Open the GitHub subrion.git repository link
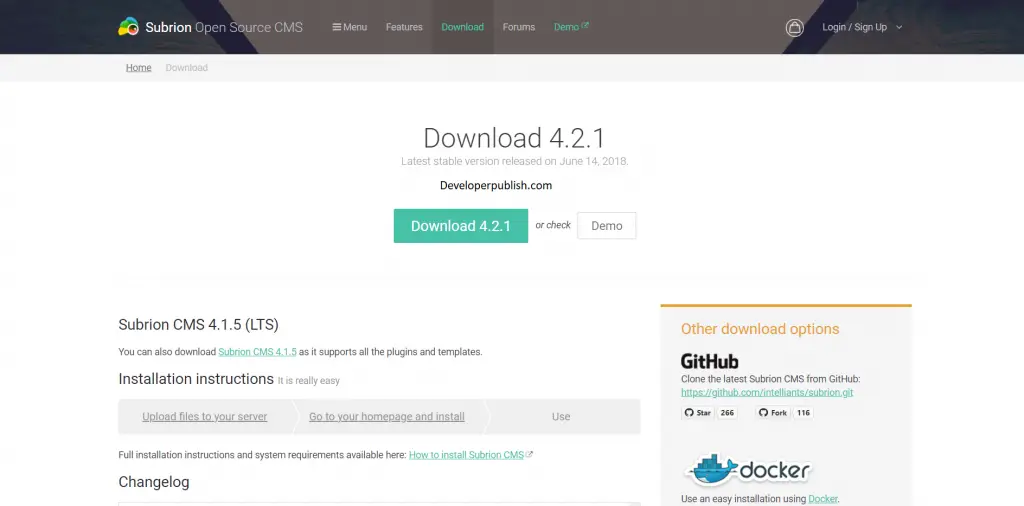1024x506 pixels. pyautogui.click(x=767, y=392)
